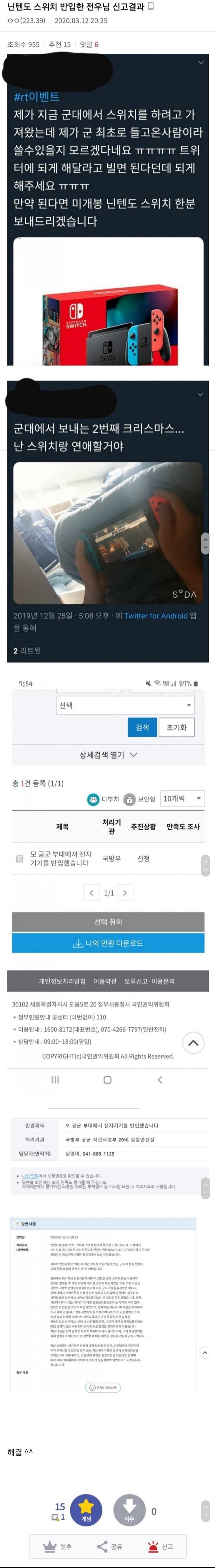Click the 보안형 lock icon
The width and height of the screenshot is (215, 1568).
[x=129, y=799]
